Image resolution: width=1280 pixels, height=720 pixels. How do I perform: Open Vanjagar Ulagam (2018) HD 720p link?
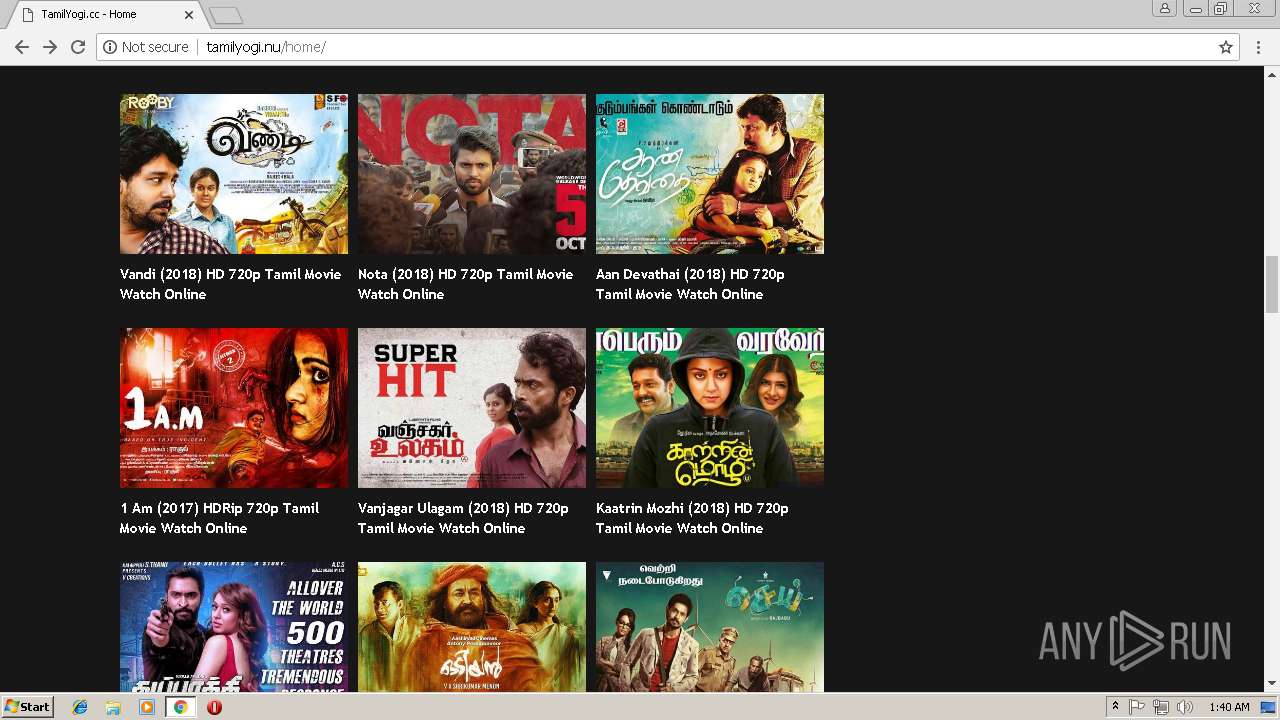point(463,518)
